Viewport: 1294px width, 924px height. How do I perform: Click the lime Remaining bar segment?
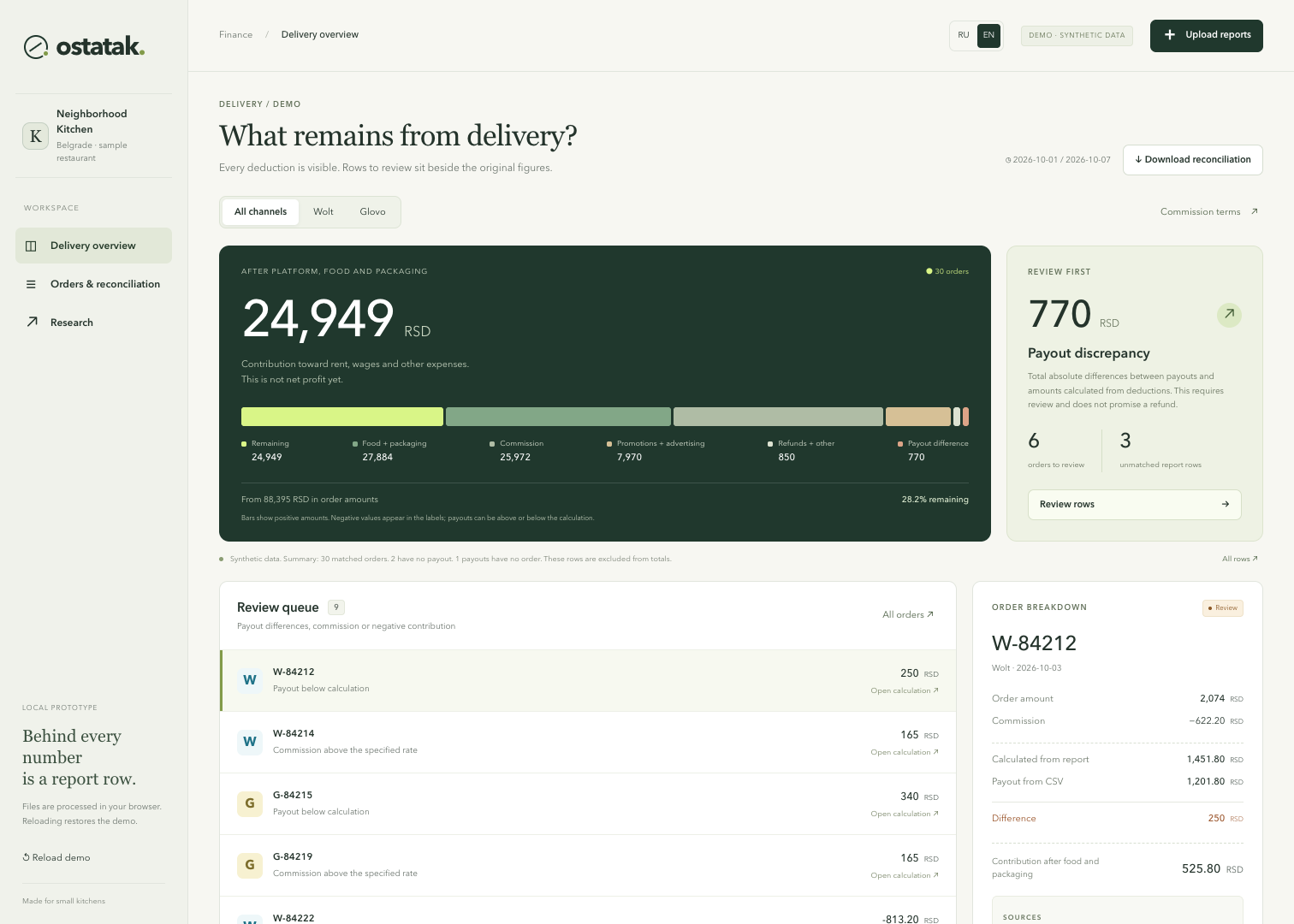tap(342, 417)
